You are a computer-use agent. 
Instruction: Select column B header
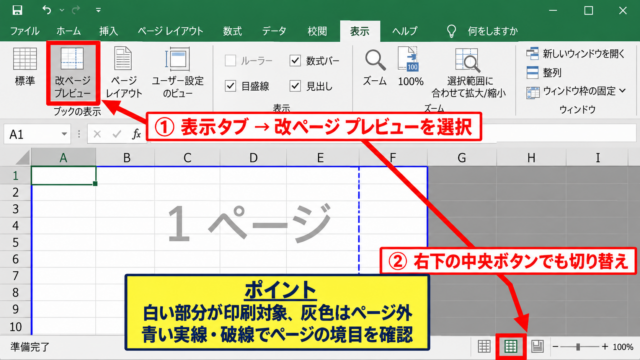pyautogui.click(x=126, y=158)
